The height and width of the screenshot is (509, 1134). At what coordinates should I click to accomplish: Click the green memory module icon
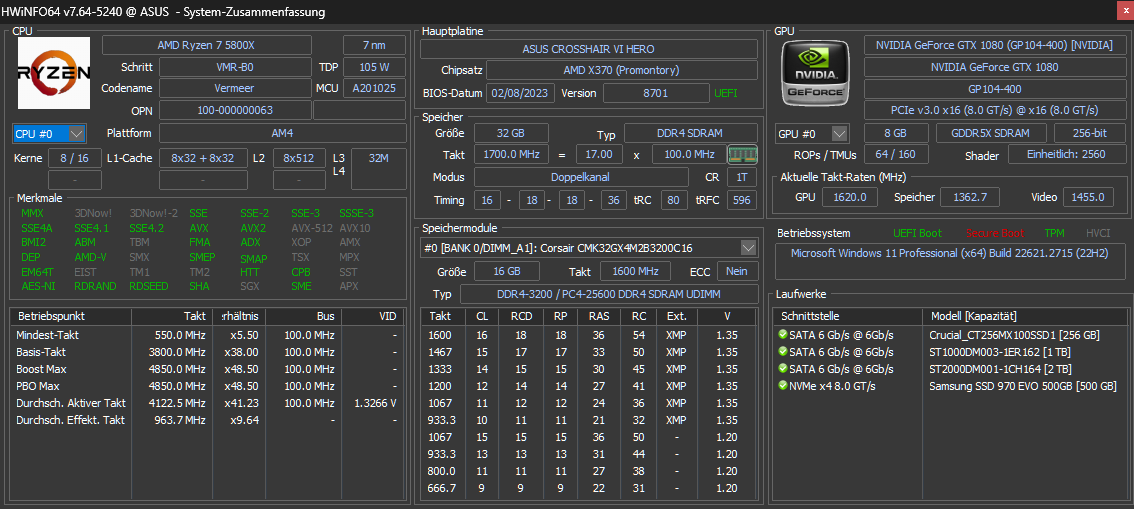742,155
